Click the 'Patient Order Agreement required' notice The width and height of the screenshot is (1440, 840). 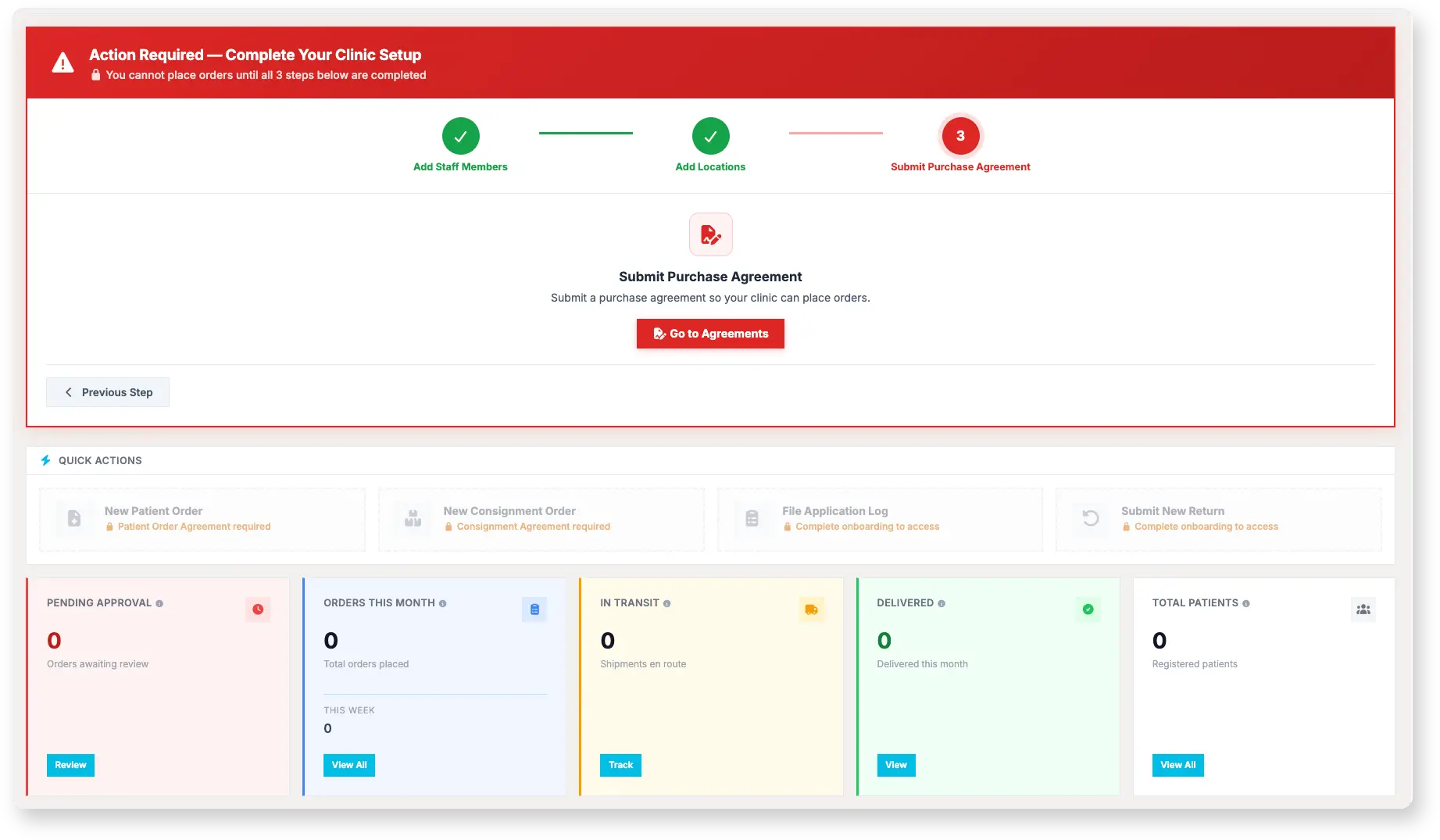pos(194,527)
